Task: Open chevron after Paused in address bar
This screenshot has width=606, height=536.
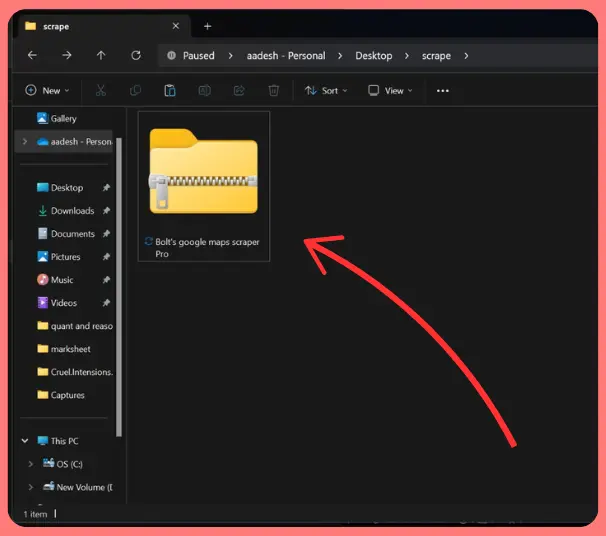Action: (x=230, y=56)
